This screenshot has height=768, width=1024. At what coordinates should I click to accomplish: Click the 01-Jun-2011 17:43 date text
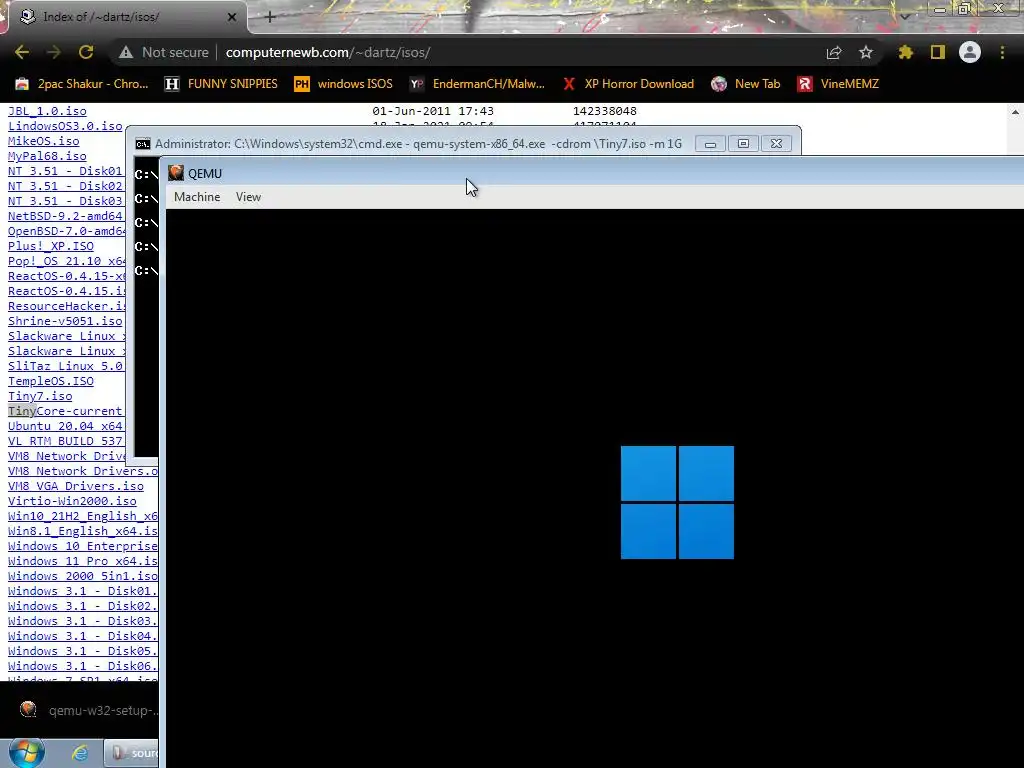[433, 111]
